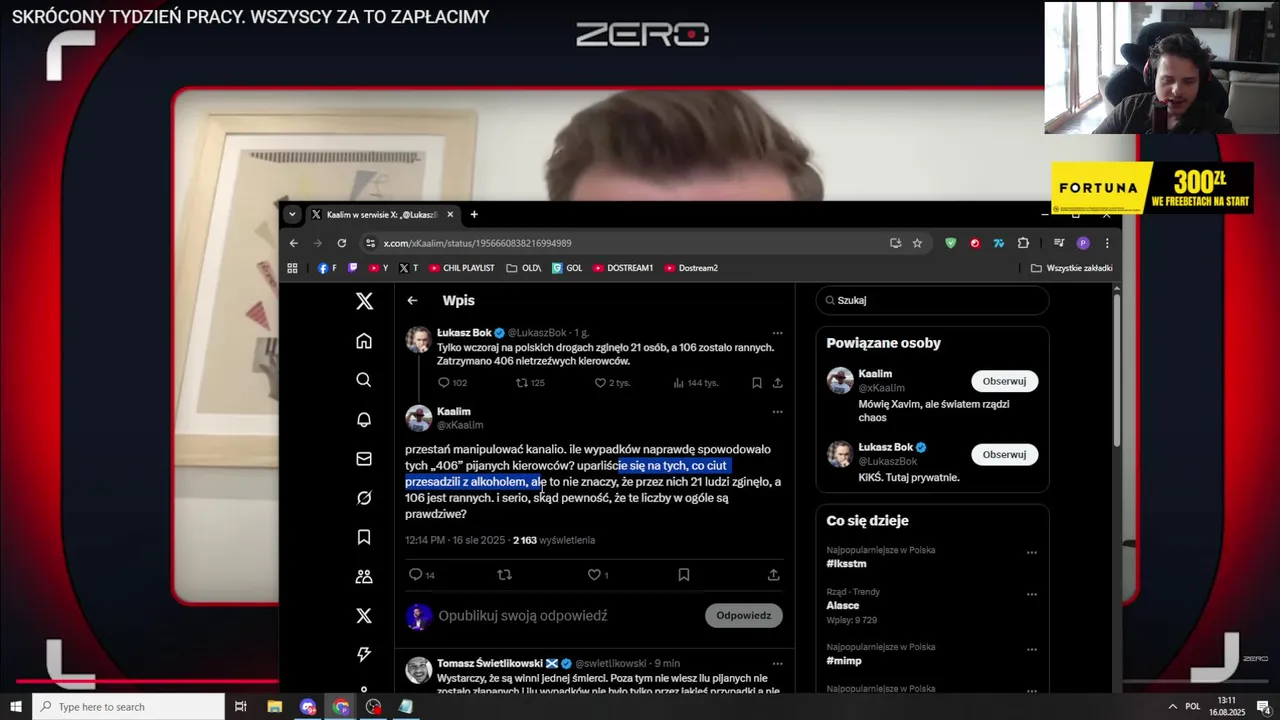Image resolution: width=1280 pixels, height=720 pixels.
Task: Open the Explore magnifier in X sidebar
Action: pyautogui.click(x=364, y=380)
